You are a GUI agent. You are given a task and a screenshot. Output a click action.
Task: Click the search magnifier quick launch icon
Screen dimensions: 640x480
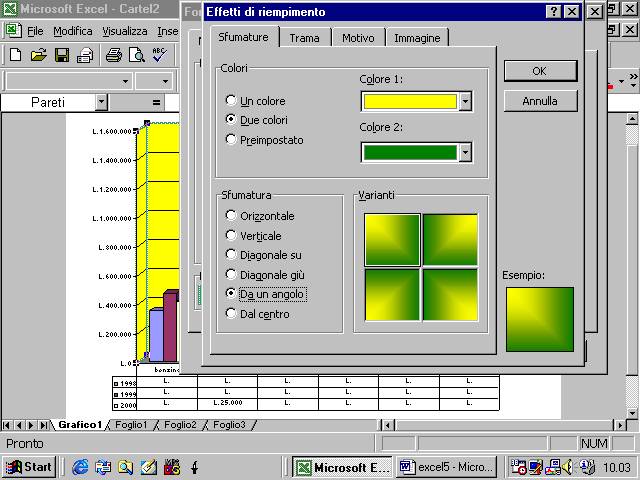[126, 467]
